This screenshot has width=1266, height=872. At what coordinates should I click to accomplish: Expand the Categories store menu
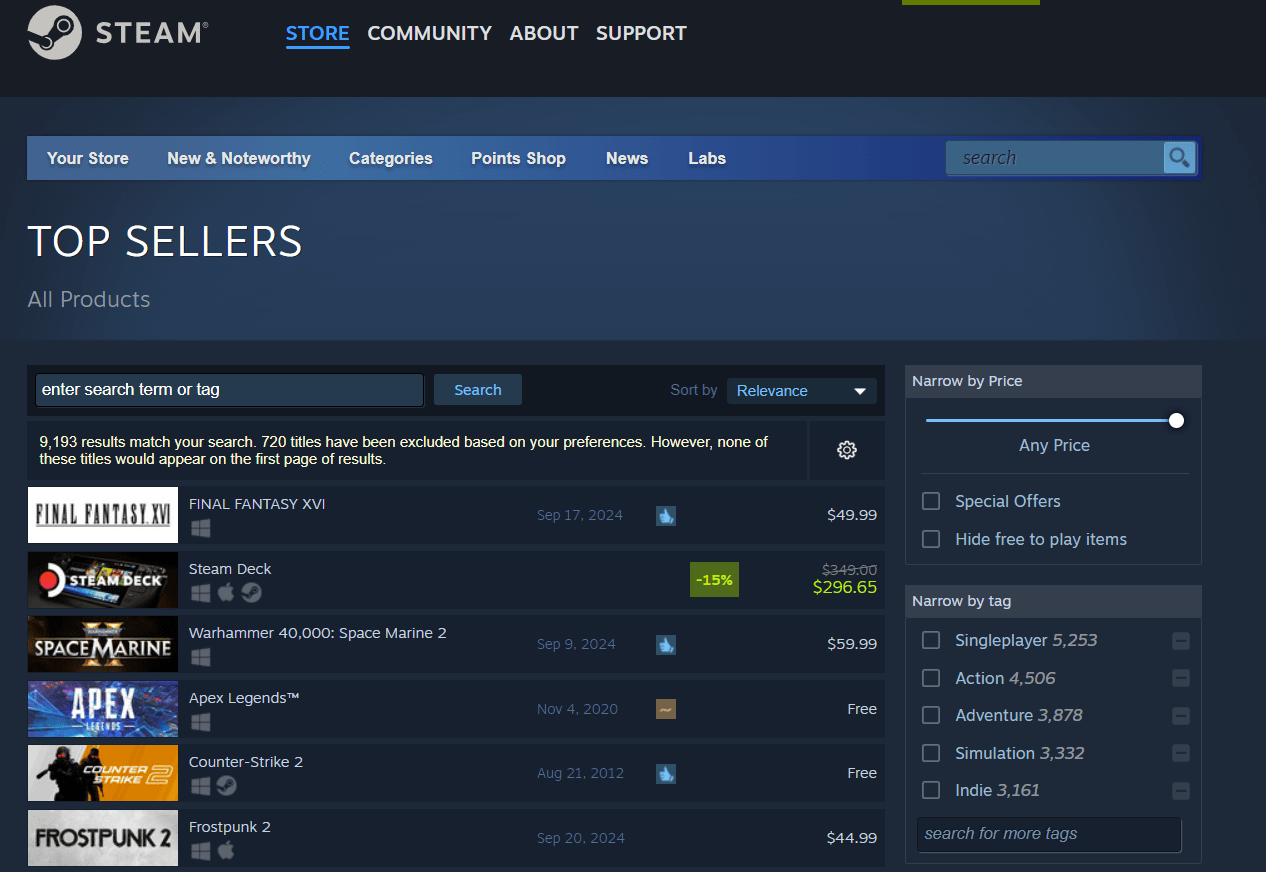coord(390,158)
